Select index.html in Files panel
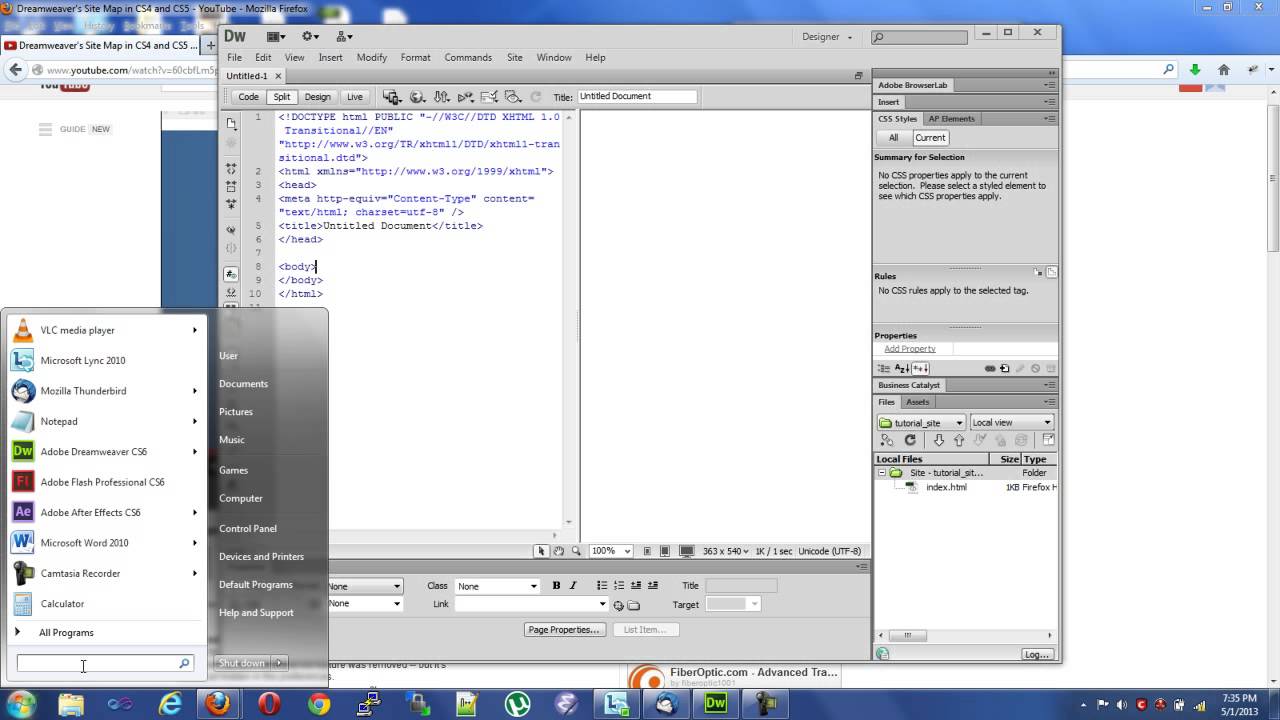The height and width of the screenshot is (720, 1280). click(946, 488)
